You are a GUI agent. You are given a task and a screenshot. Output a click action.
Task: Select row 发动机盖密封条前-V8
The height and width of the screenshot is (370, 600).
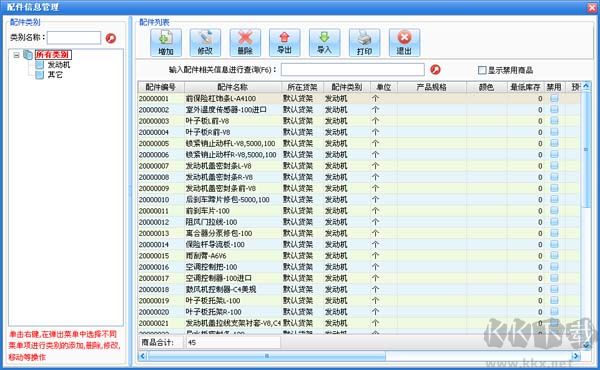pyautogui.click(x=359, y=188)
